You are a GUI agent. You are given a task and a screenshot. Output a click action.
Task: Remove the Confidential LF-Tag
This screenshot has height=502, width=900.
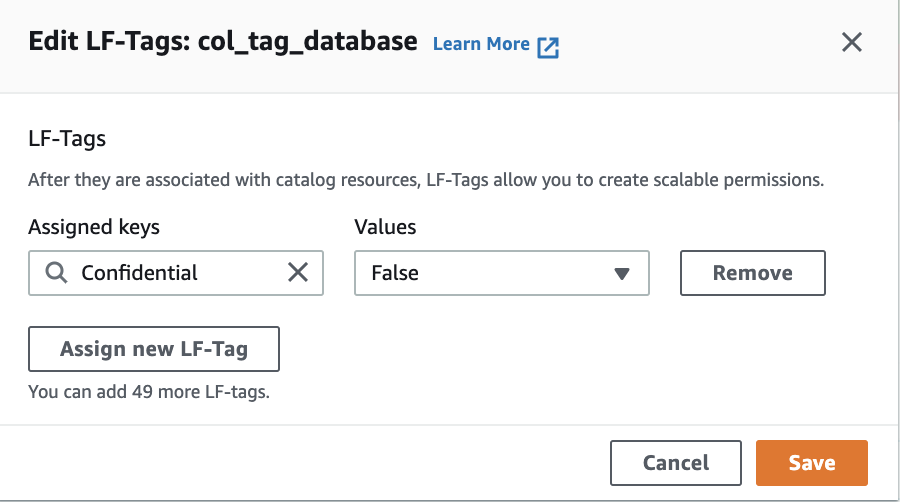click(752, 273)
